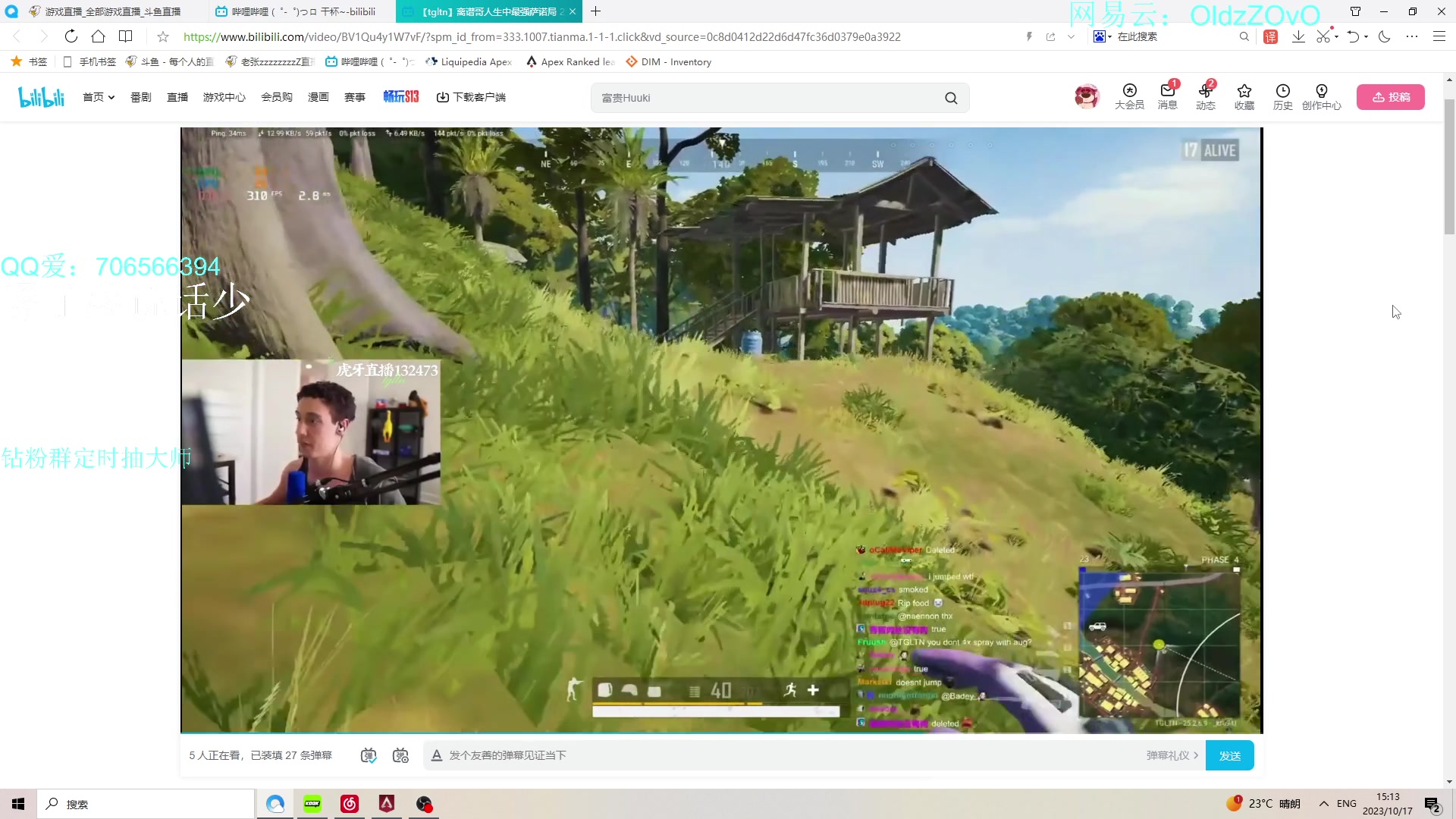The image size is (1456, 819).
Task: Click the browser home button
Action: 99,36
